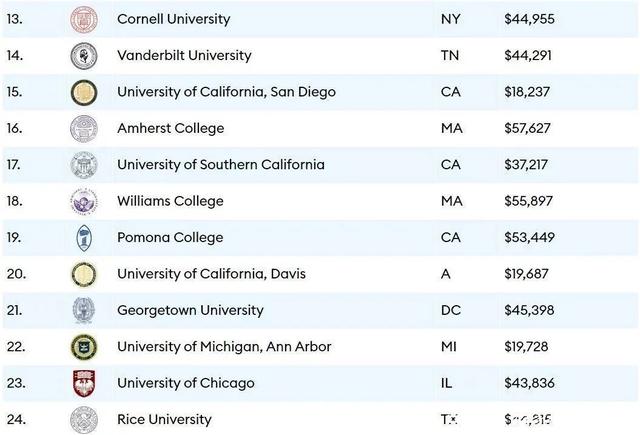Click the Rice University seal logo
Image resolution: width=640 pixels, height=435 pixels.
[x=84, y=419]
